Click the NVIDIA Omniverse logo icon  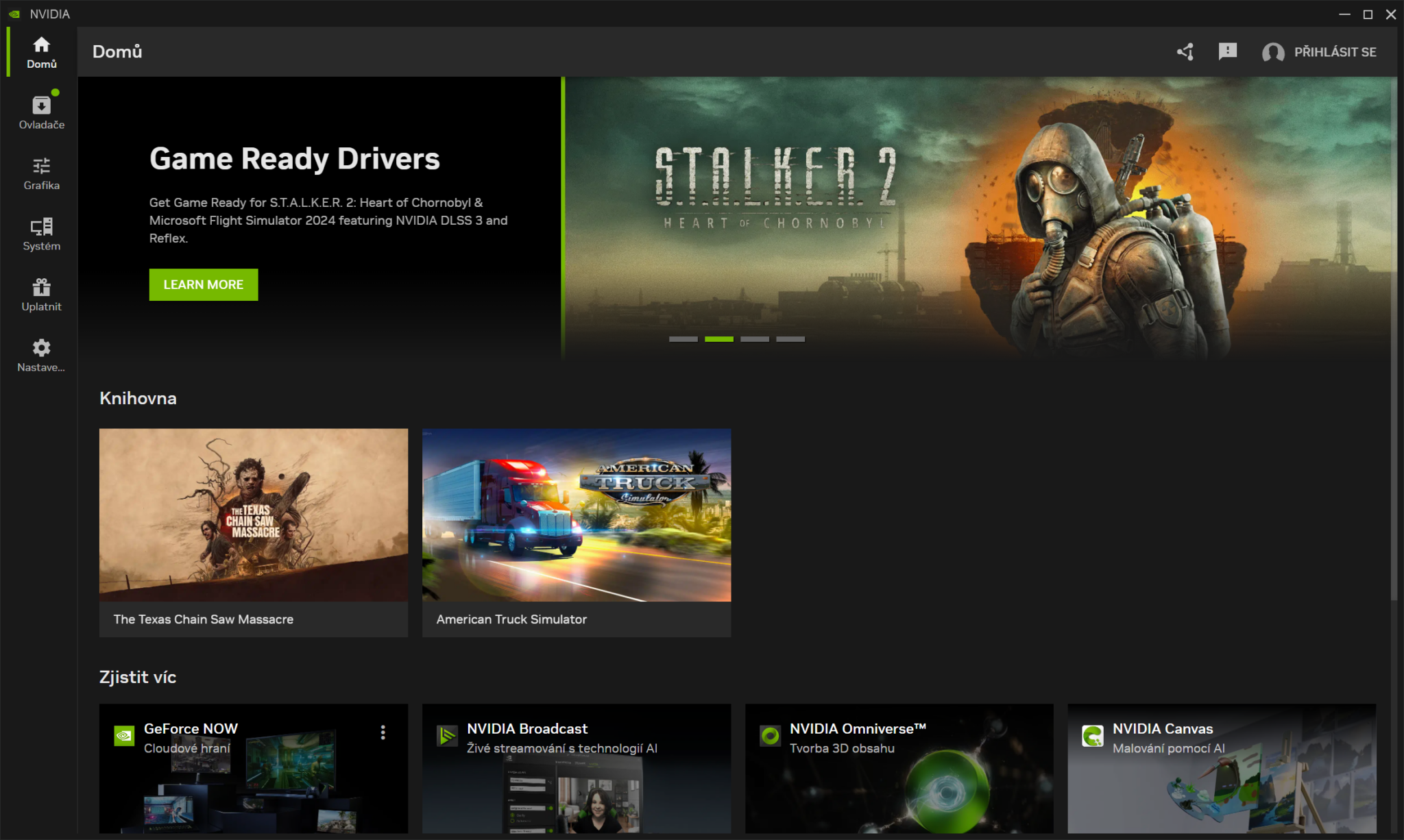coord(770,736)
